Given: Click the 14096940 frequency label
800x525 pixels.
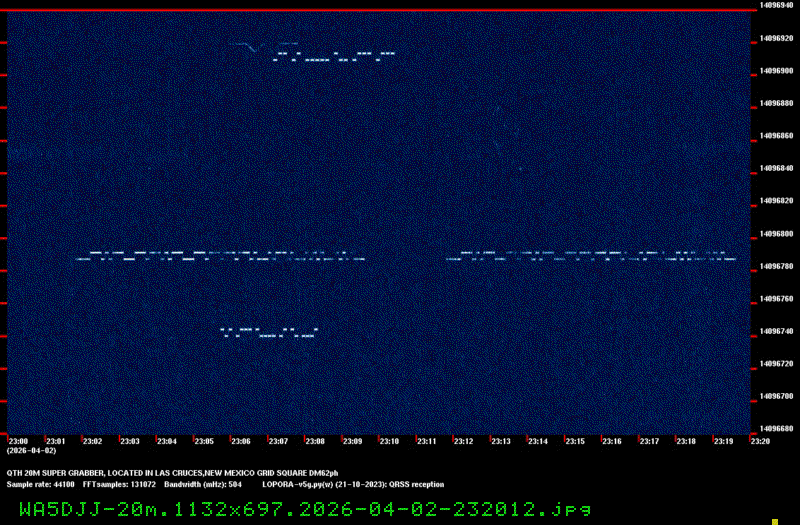Looking at the screenshot, I should pos(777,5).
